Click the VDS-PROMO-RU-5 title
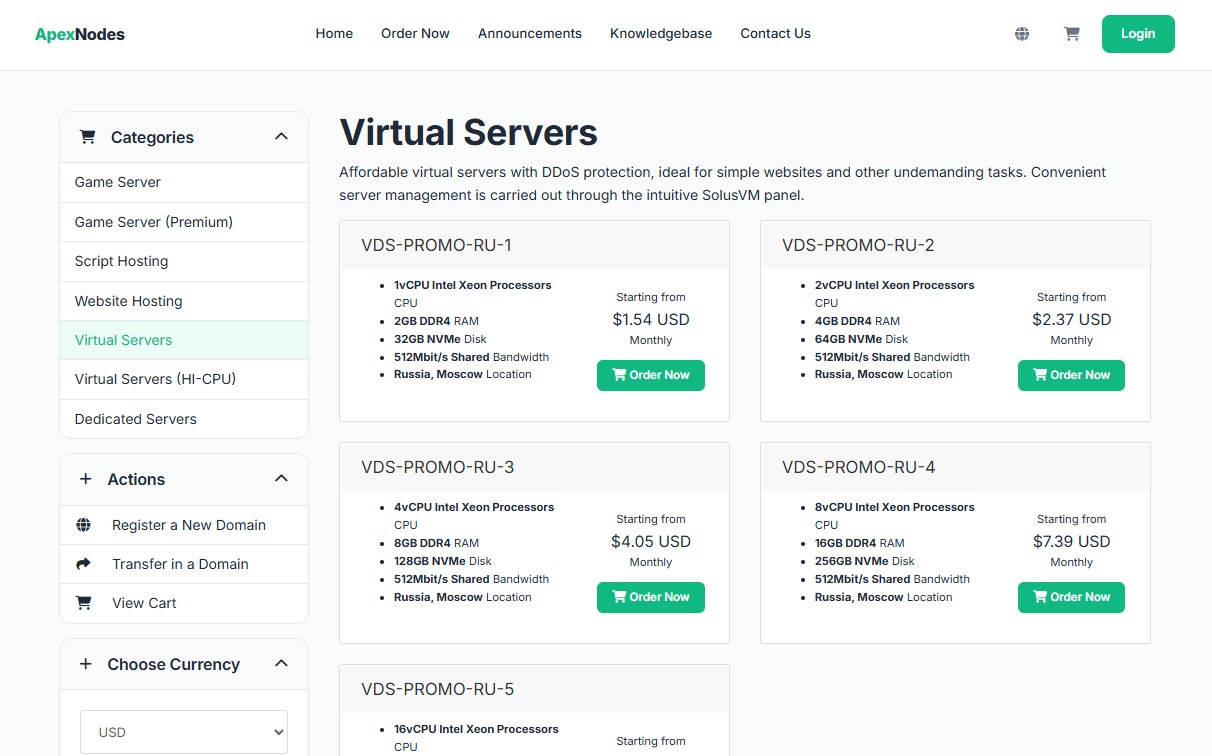 point(438,689)
